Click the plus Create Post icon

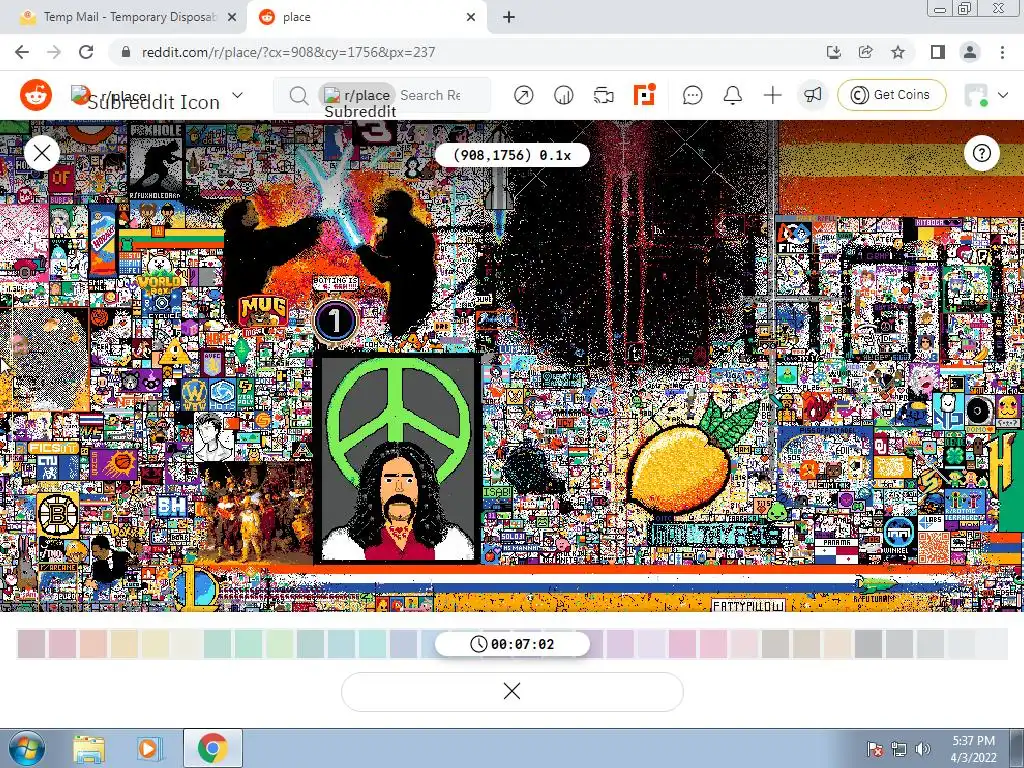773,95
